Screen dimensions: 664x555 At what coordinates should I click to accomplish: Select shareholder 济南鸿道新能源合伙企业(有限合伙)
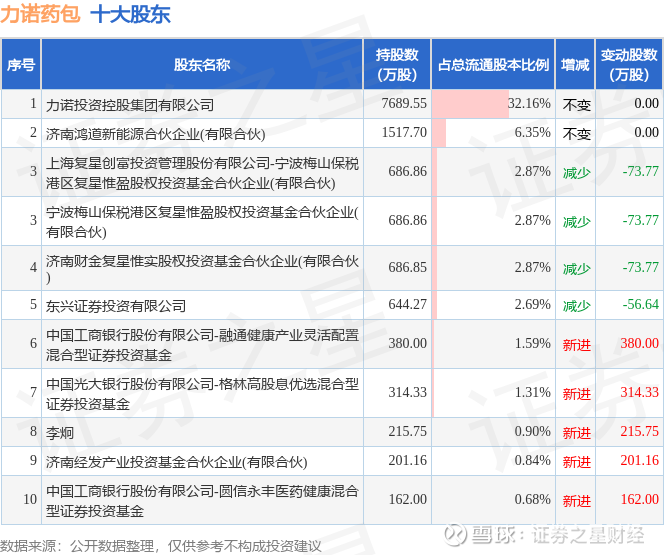pos(155,134)
